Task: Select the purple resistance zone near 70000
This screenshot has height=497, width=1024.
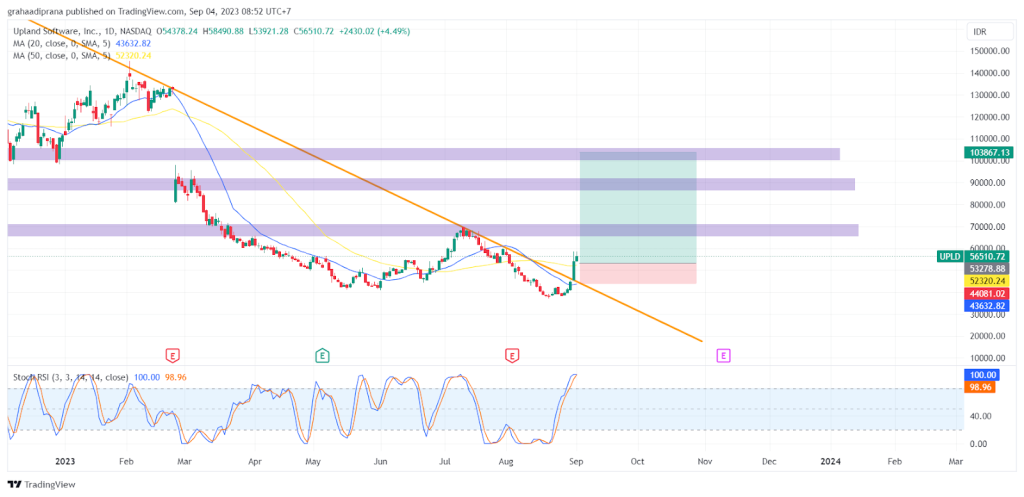Action: [432, 230]
